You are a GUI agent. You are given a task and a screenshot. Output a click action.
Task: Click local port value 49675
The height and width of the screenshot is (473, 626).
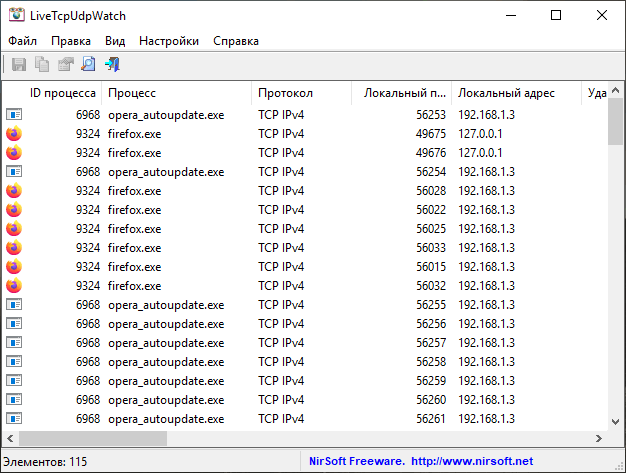point(431,134)
